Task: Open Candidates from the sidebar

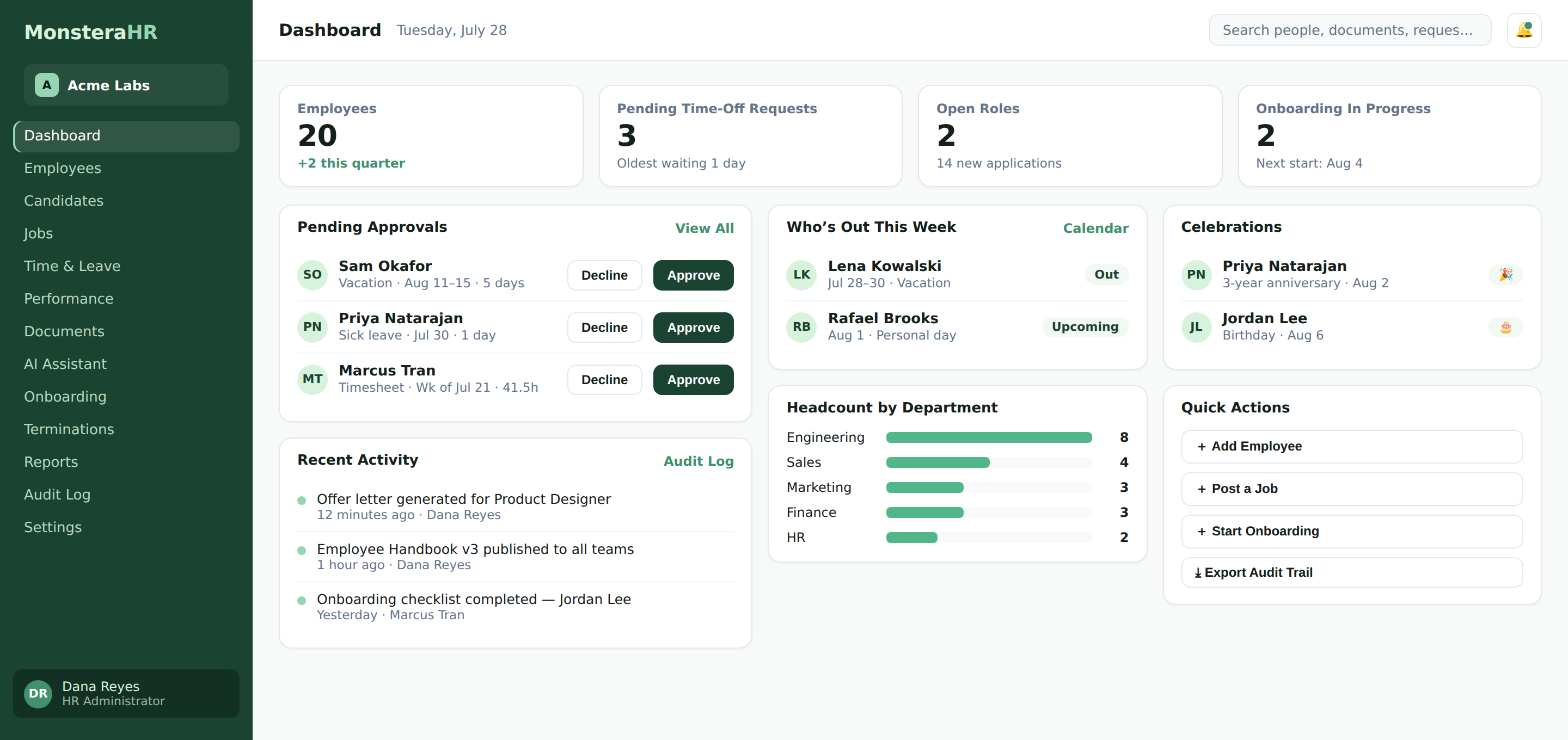Action: 126,201
